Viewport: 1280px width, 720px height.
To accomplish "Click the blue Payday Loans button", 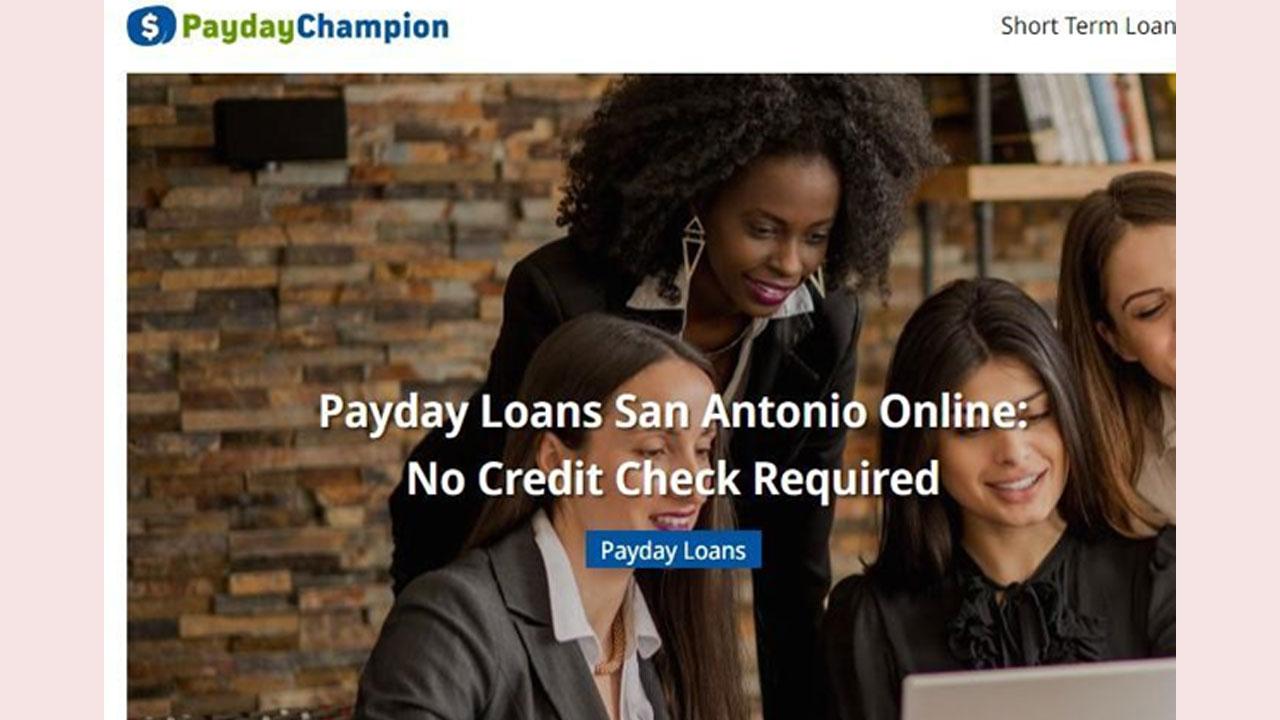I will (x=673, y=550).
